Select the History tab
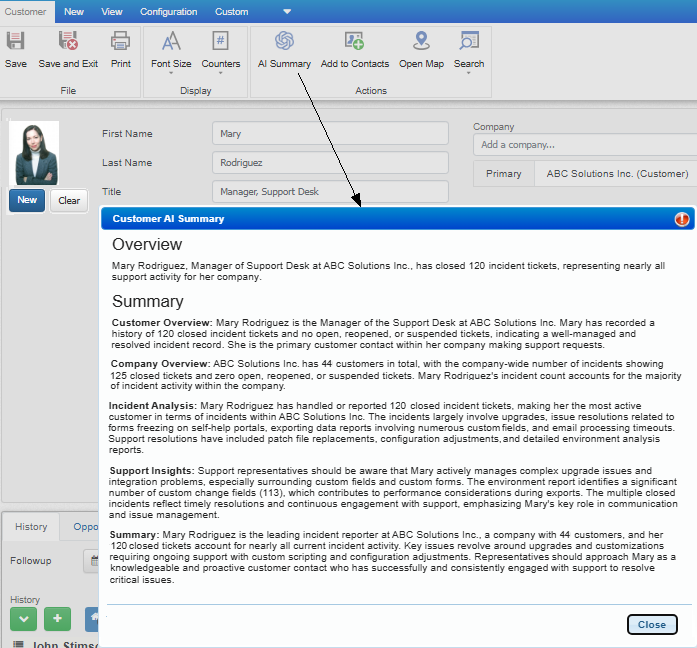 click(x=31, y=526)
